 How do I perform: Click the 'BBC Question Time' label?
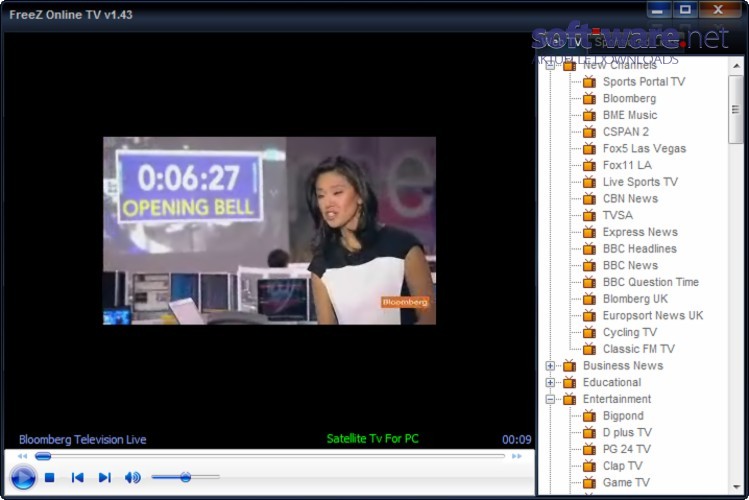[651, 282]
